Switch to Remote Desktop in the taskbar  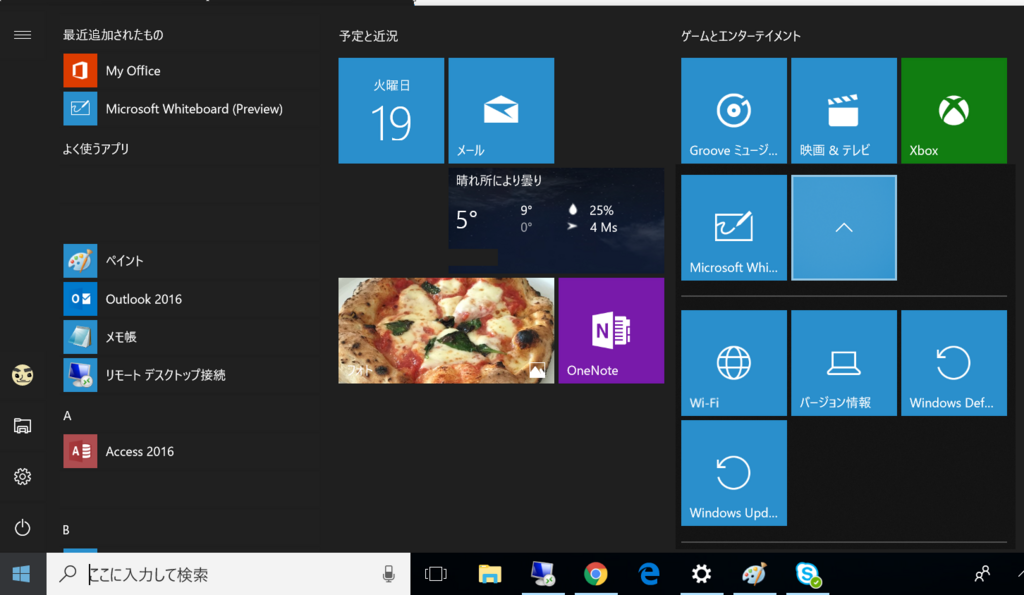coord(543,574)
